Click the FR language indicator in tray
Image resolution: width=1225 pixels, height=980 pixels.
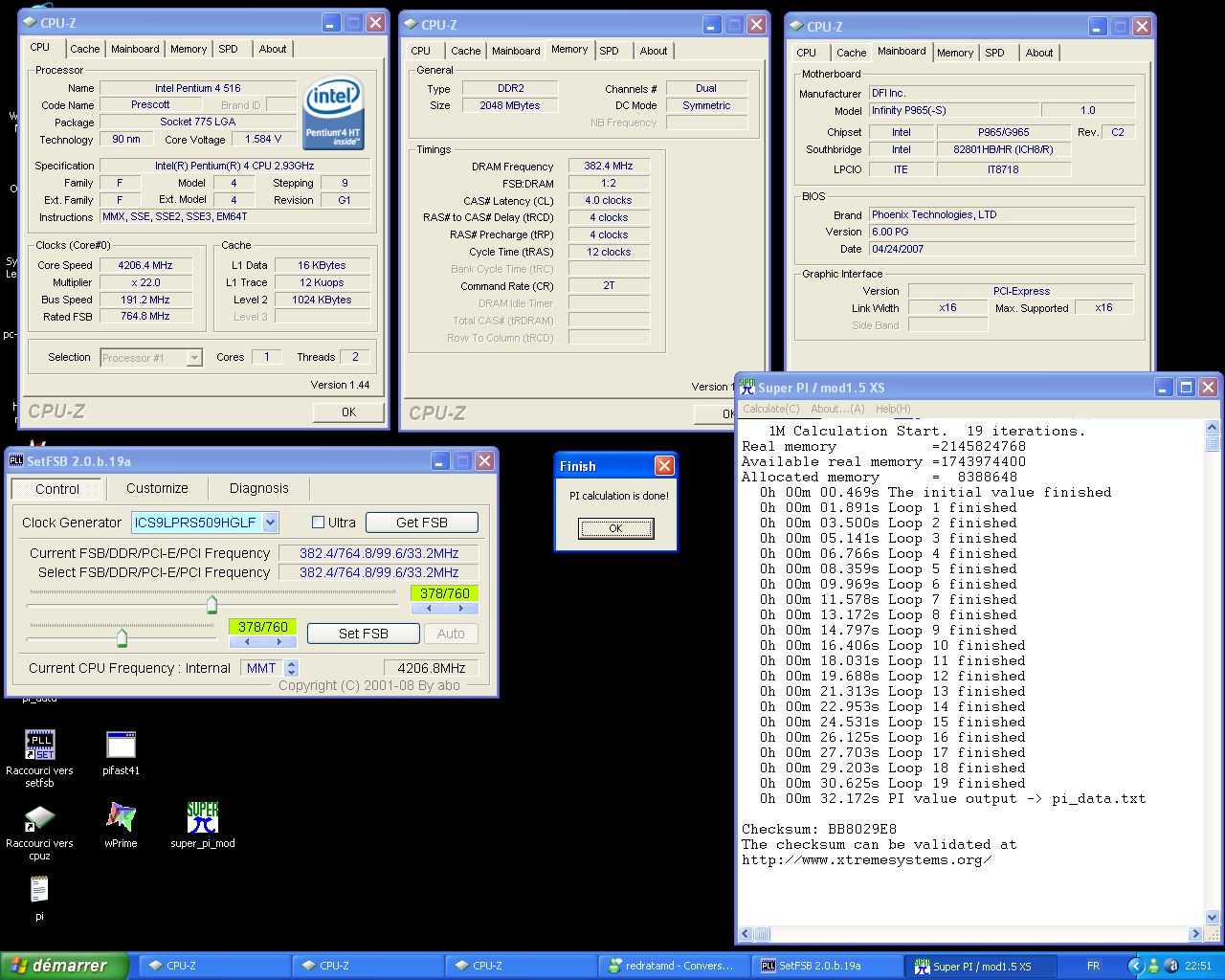pos(1093,966)
